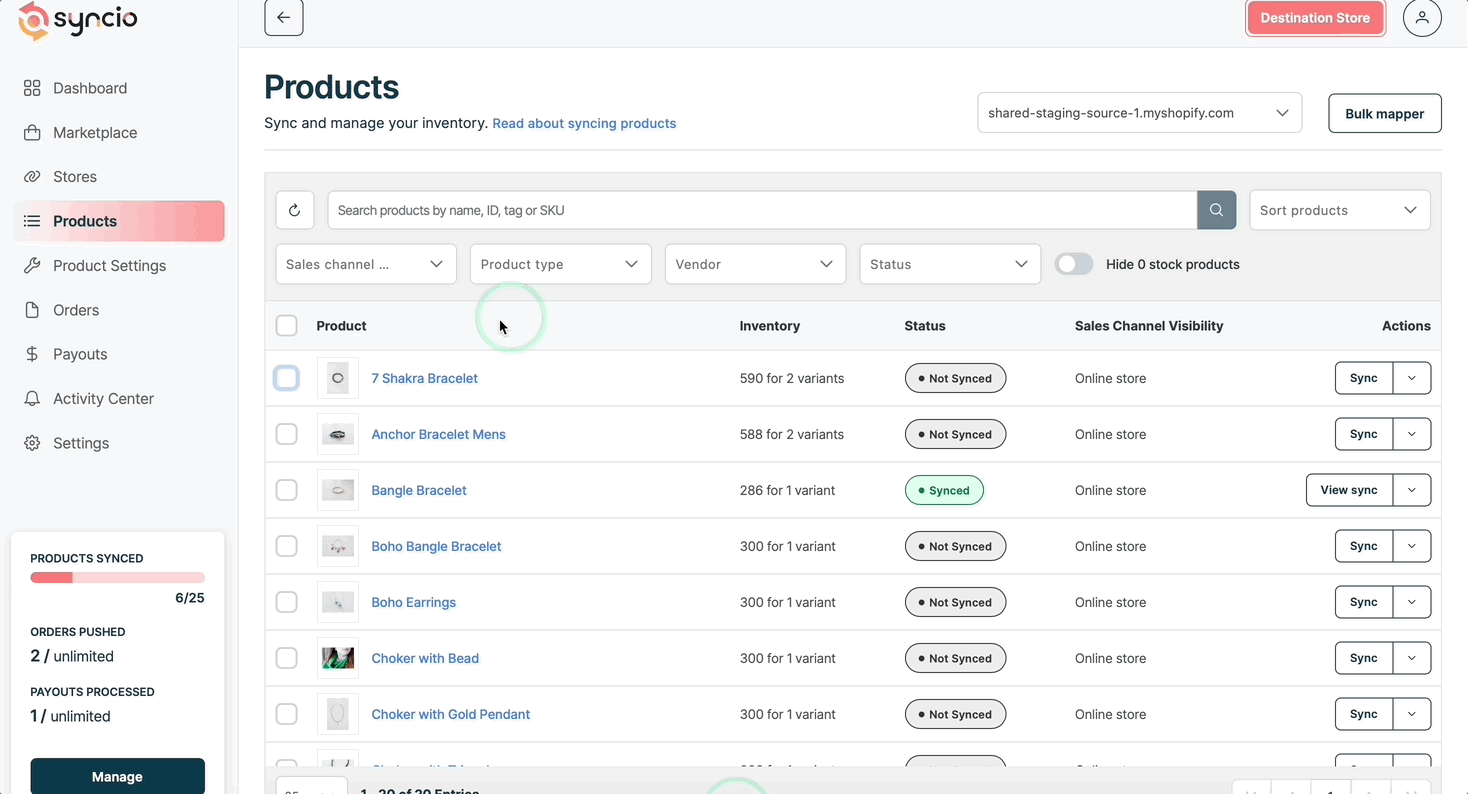
Task: Refresh the products list
Action: click(x=294, y=210)
